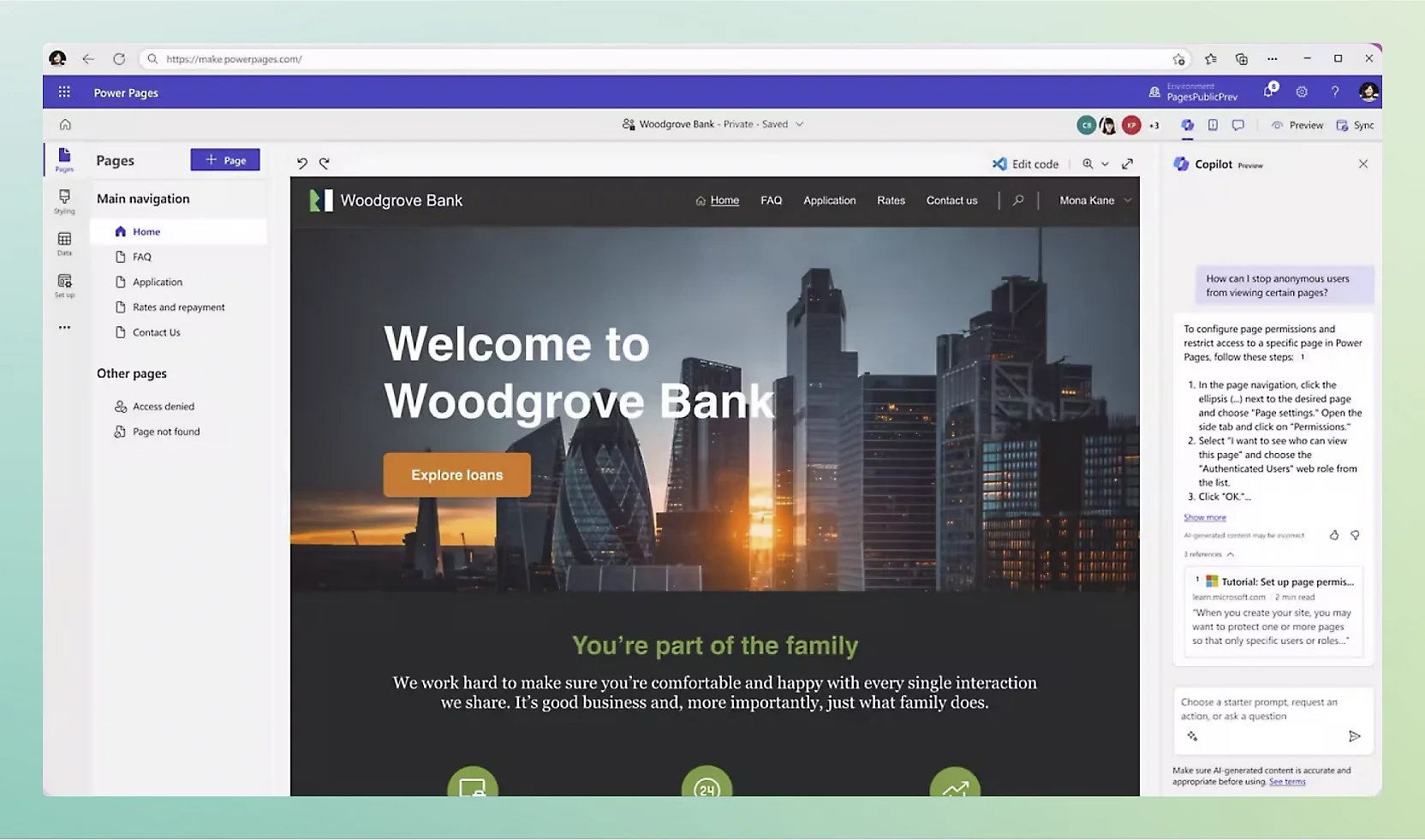
Task: Select the Application page in the list
Action: [x=178, y=282]
